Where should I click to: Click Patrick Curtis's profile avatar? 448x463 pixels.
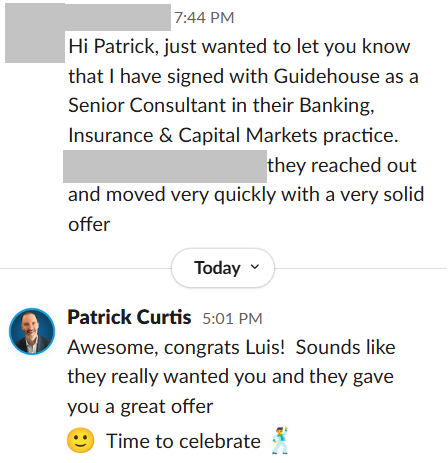click(x=32, y=331)
